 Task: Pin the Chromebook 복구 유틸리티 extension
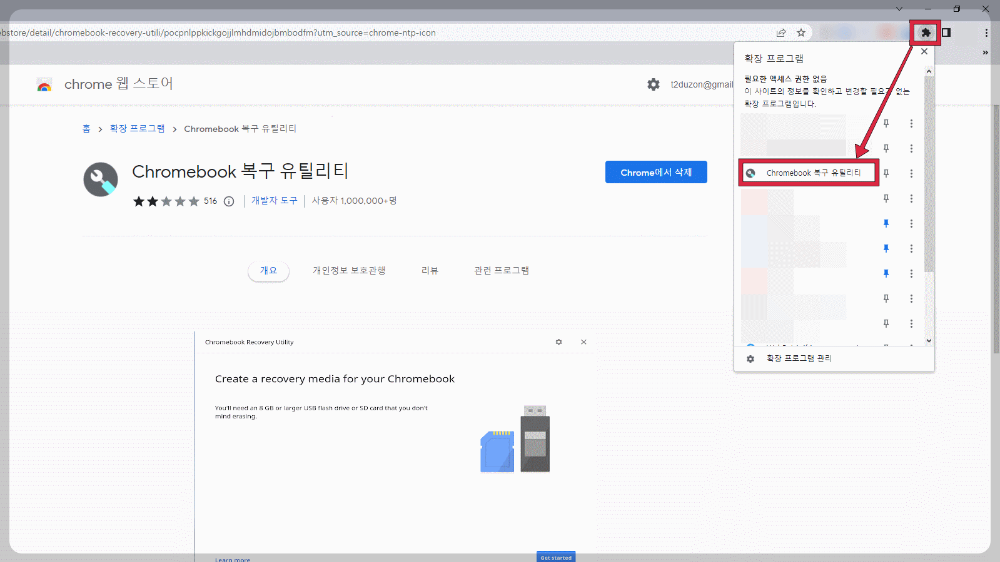886,174
